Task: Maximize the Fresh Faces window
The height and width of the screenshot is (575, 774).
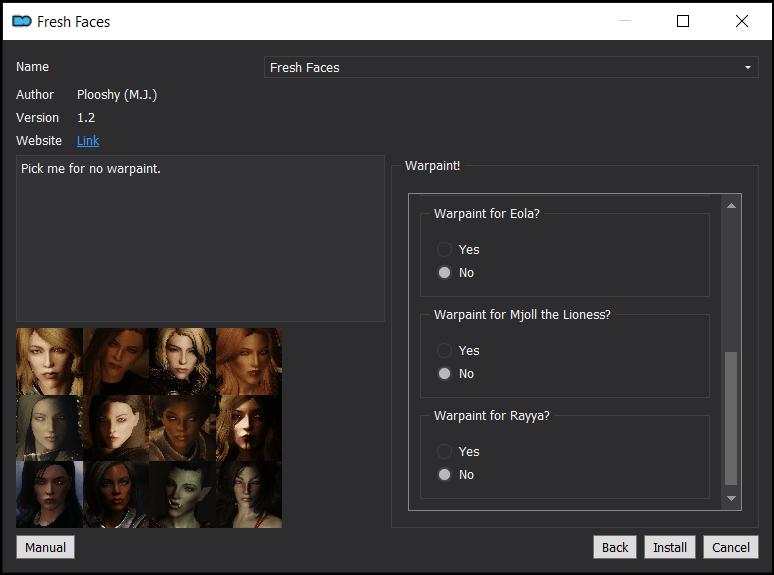Action: (683, 21)
